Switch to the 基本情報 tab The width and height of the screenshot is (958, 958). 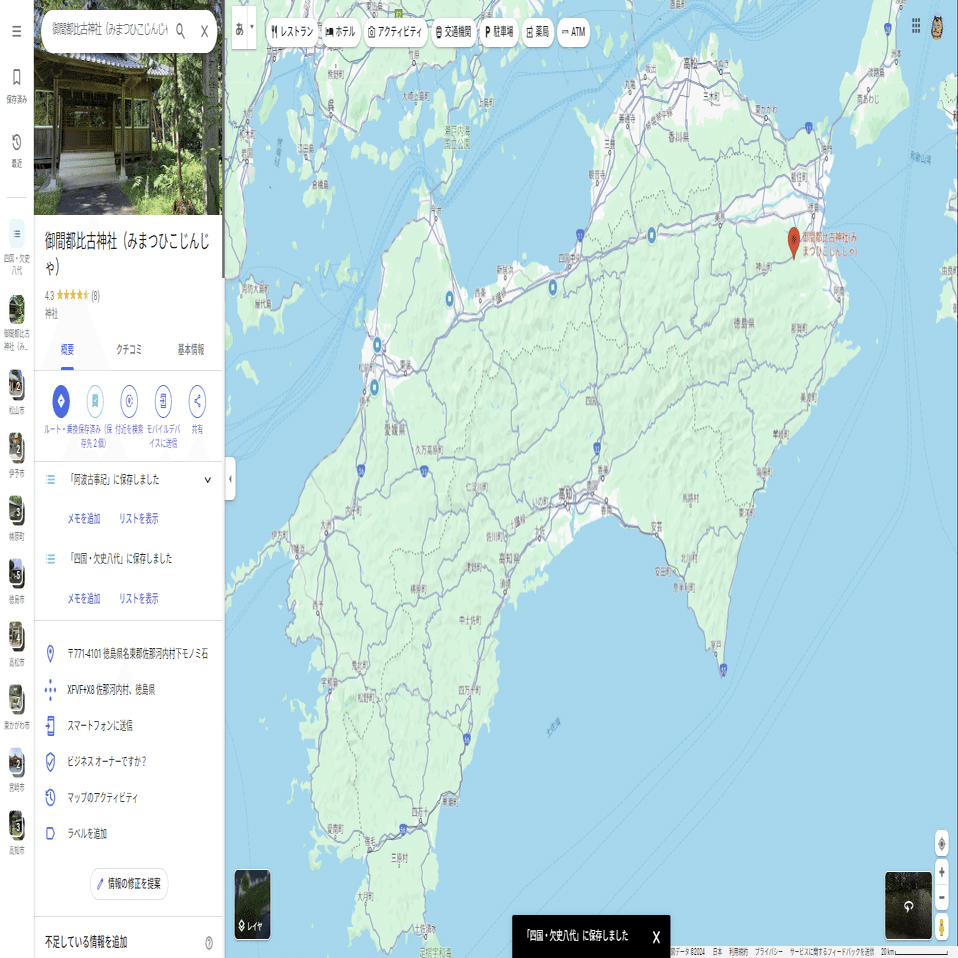[x=191, y=350]
